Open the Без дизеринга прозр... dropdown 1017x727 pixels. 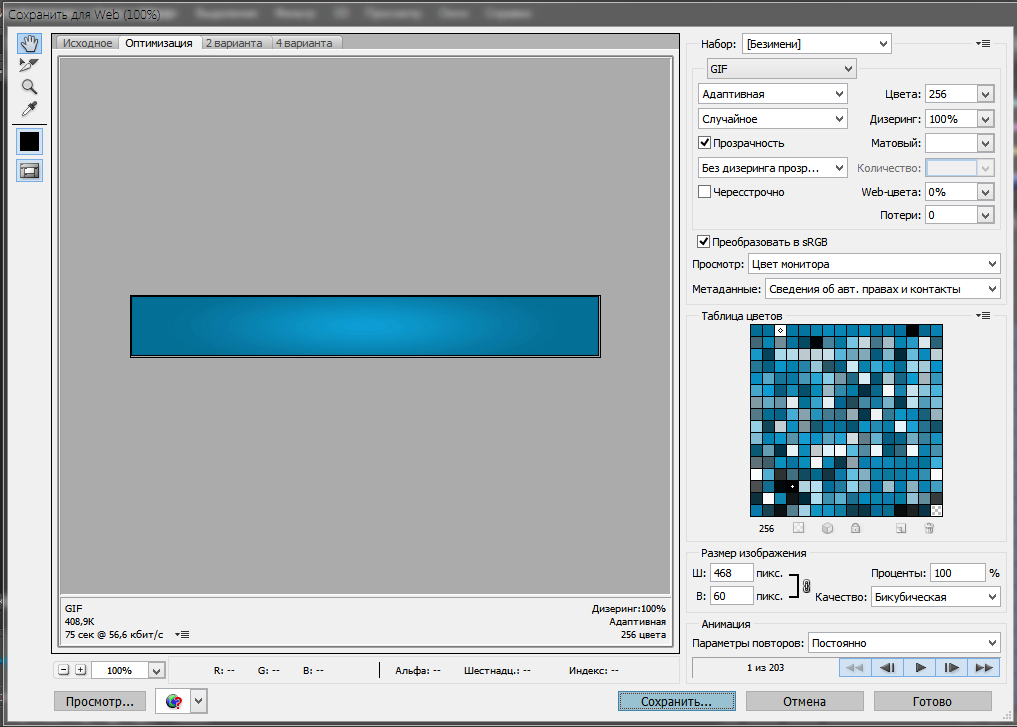pyautogui.click(x=772, y=168)
